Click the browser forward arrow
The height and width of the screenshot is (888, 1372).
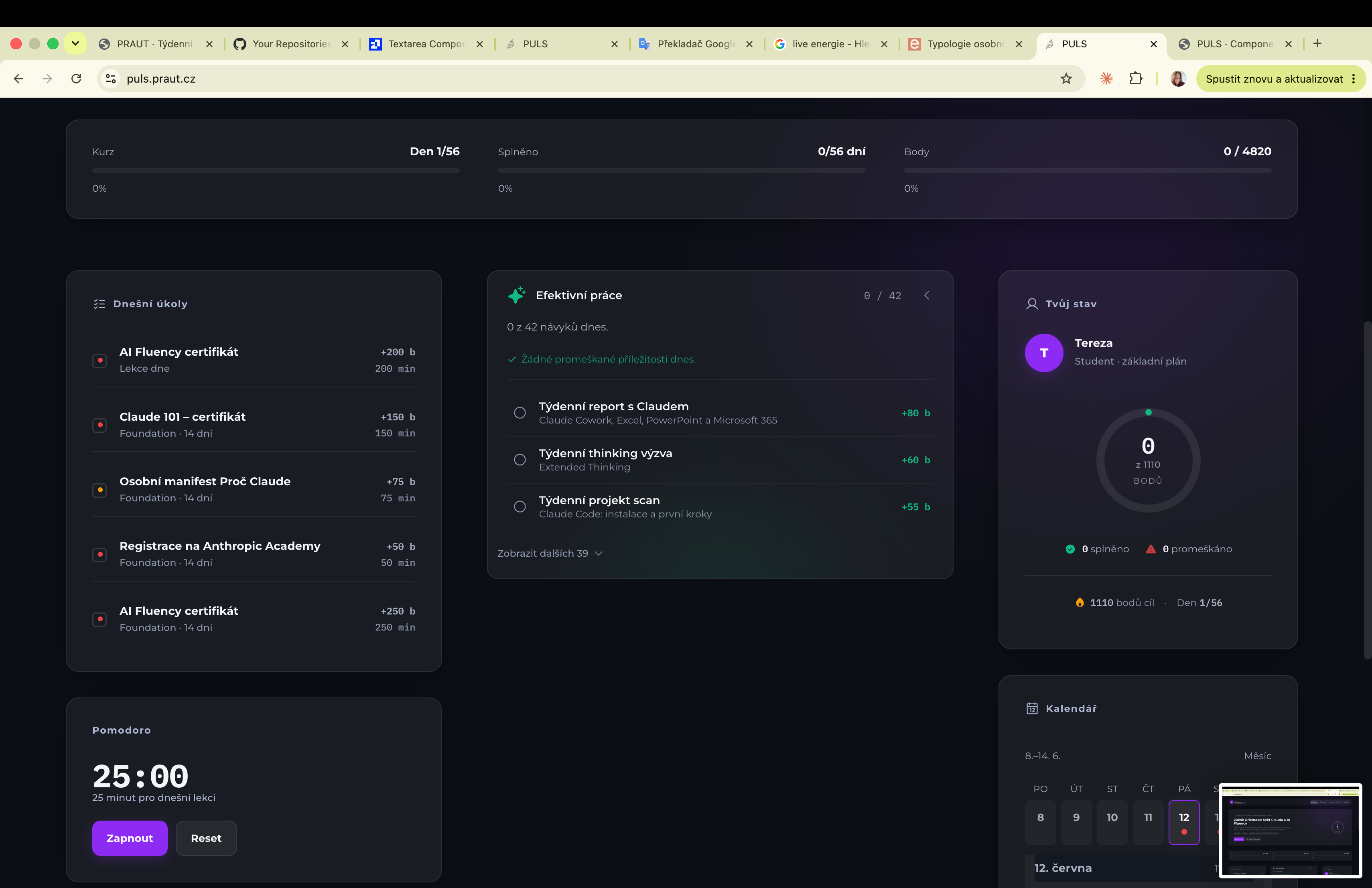point(47,79)
